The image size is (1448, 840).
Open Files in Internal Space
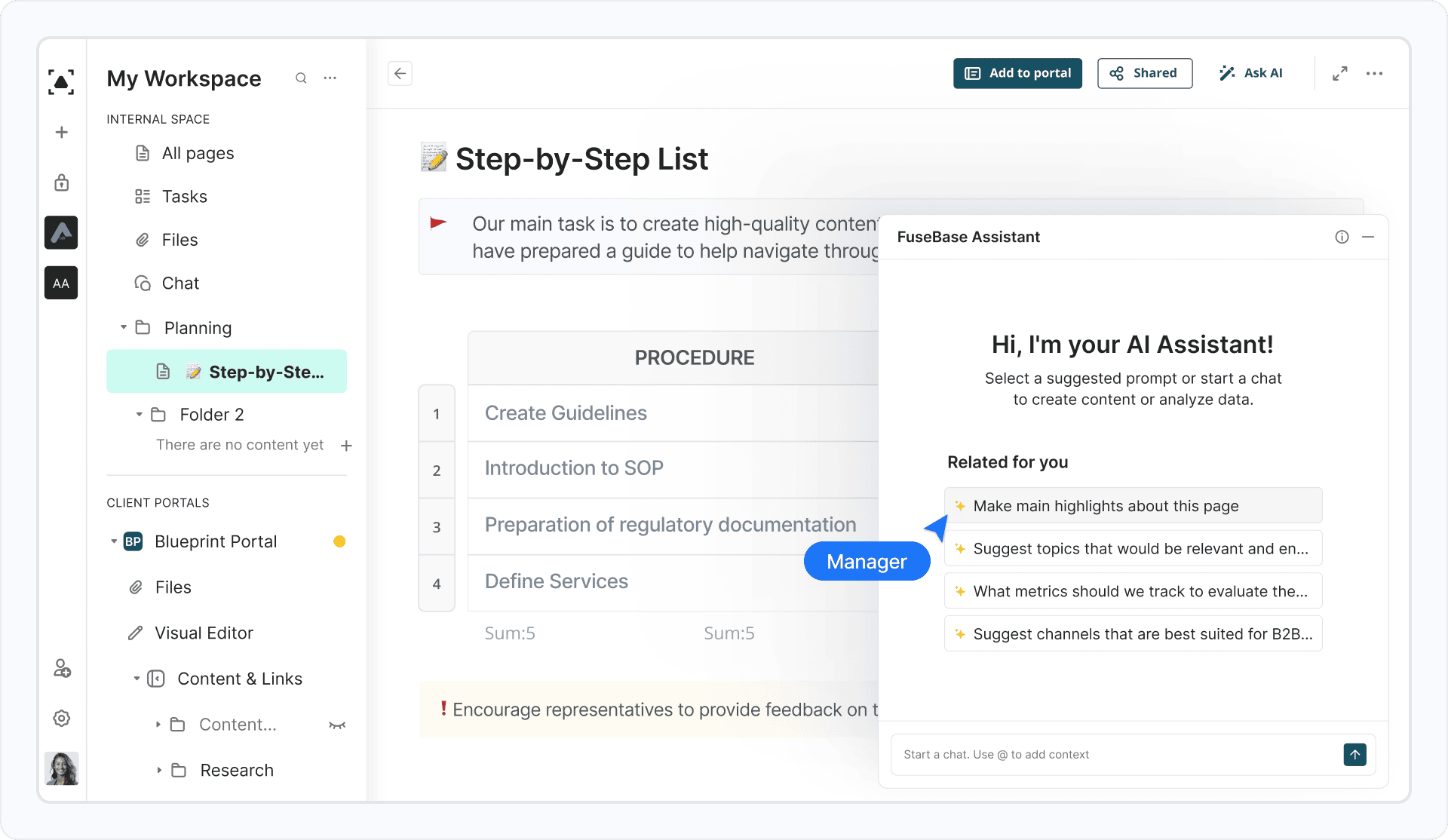[178, 239]
